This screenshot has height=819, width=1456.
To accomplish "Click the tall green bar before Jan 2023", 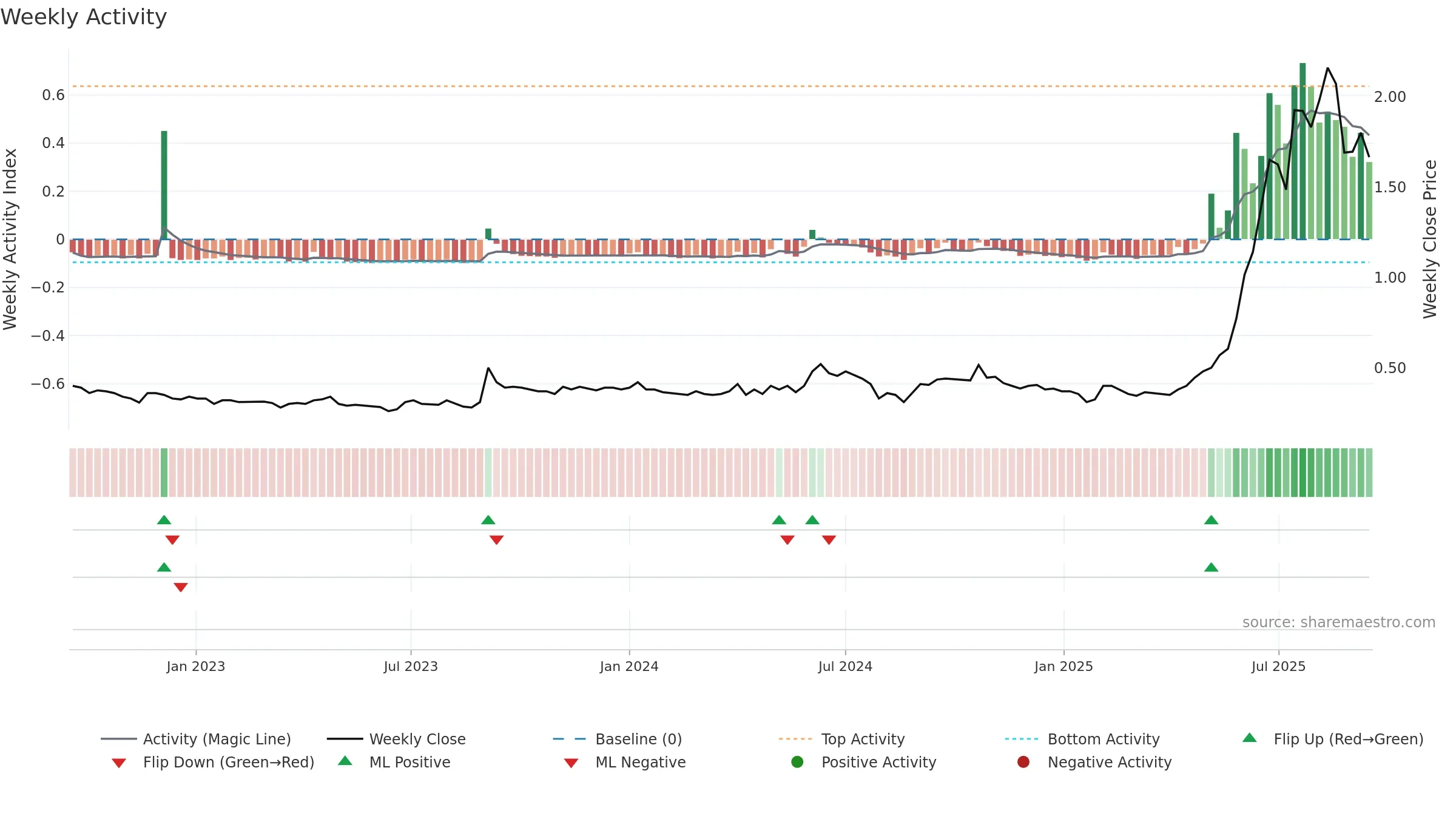I will 164,185.
